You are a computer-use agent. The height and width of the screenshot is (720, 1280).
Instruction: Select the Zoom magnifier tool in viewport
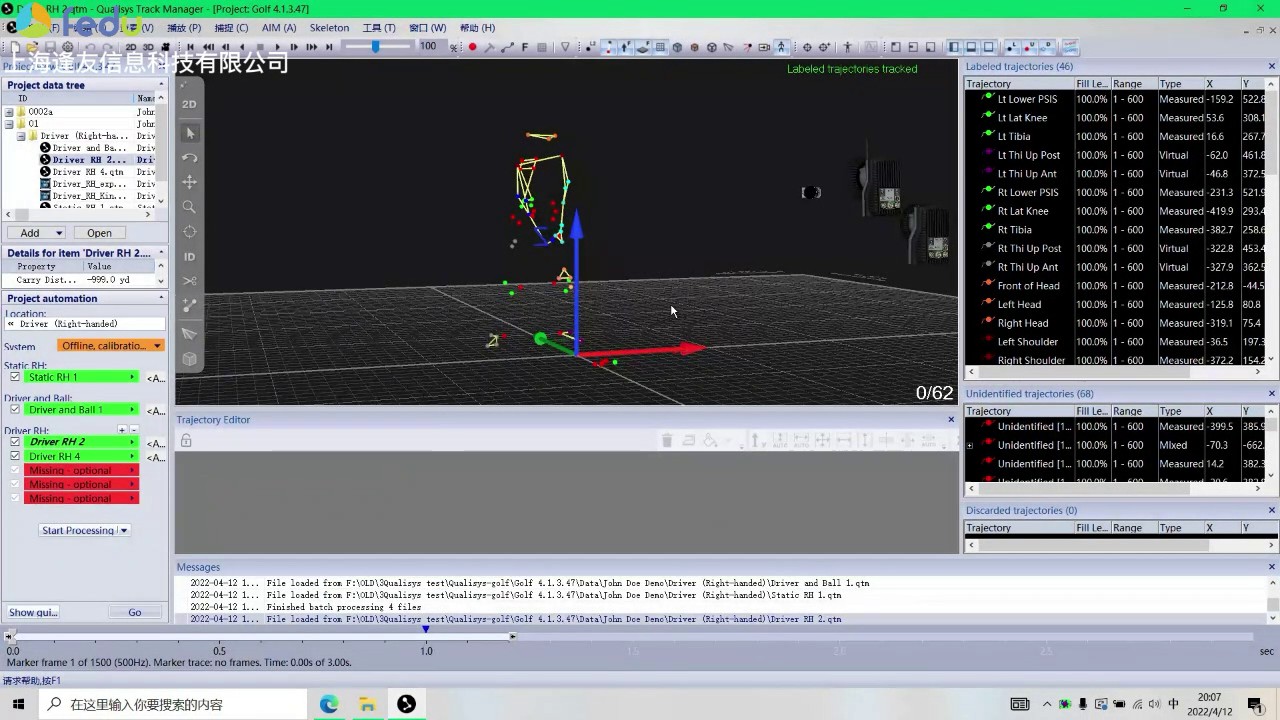(189, 207)
